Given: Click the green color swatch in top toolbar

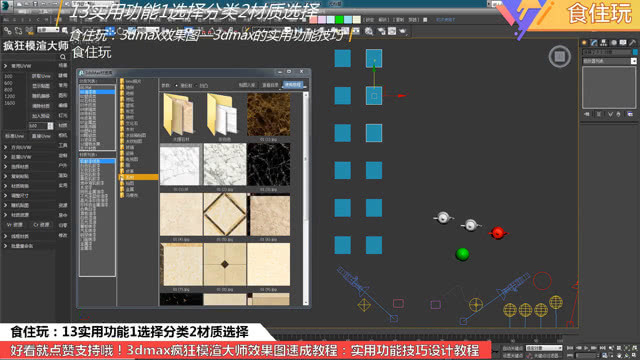Looking at the screenshot, I should [339, 19].
